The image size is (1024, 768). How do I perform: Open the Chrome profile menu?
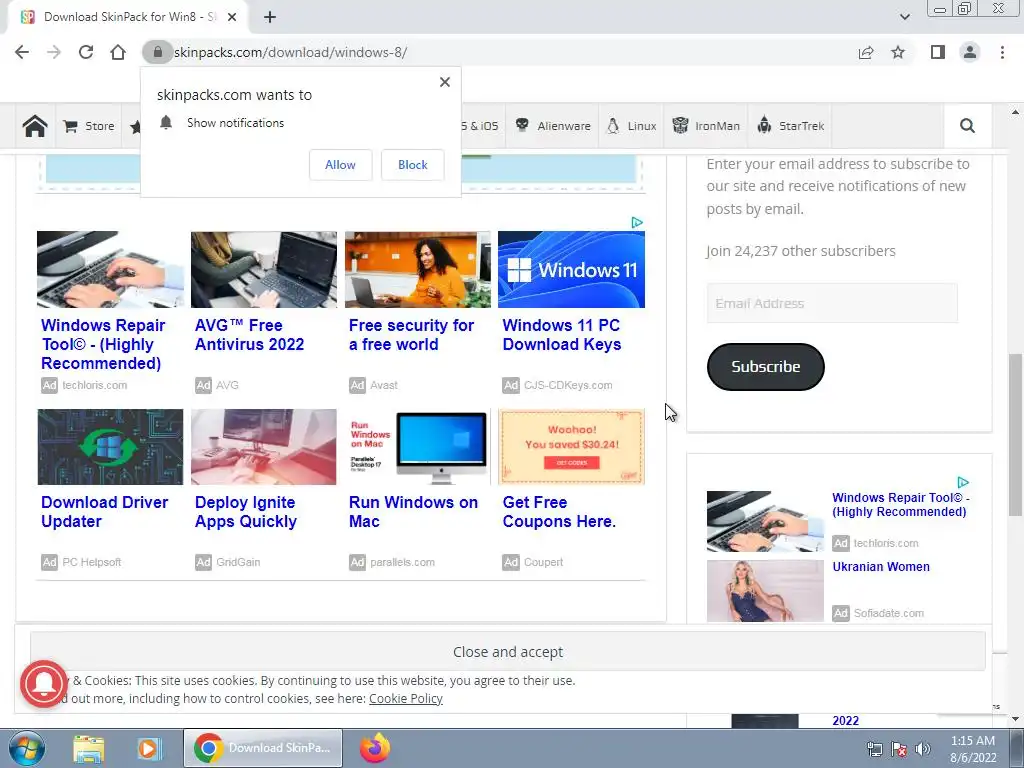pyautogui.click(x=970, y=52)
